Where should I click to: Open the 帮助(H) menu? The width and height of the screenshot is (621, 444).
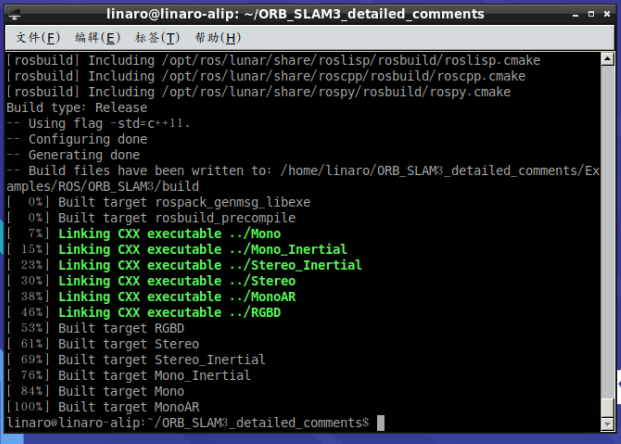point(217,38)
